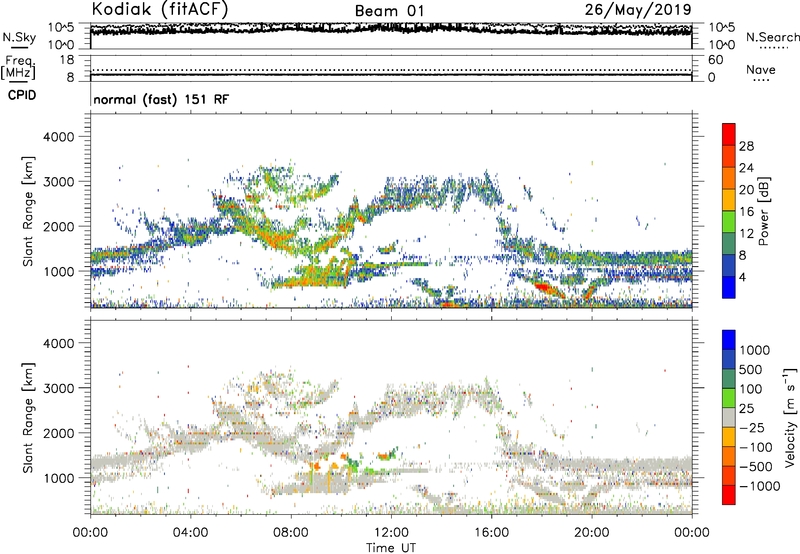
Task: Click the '-100' label on Velocity colorbar
Action: tap(756, 447)
